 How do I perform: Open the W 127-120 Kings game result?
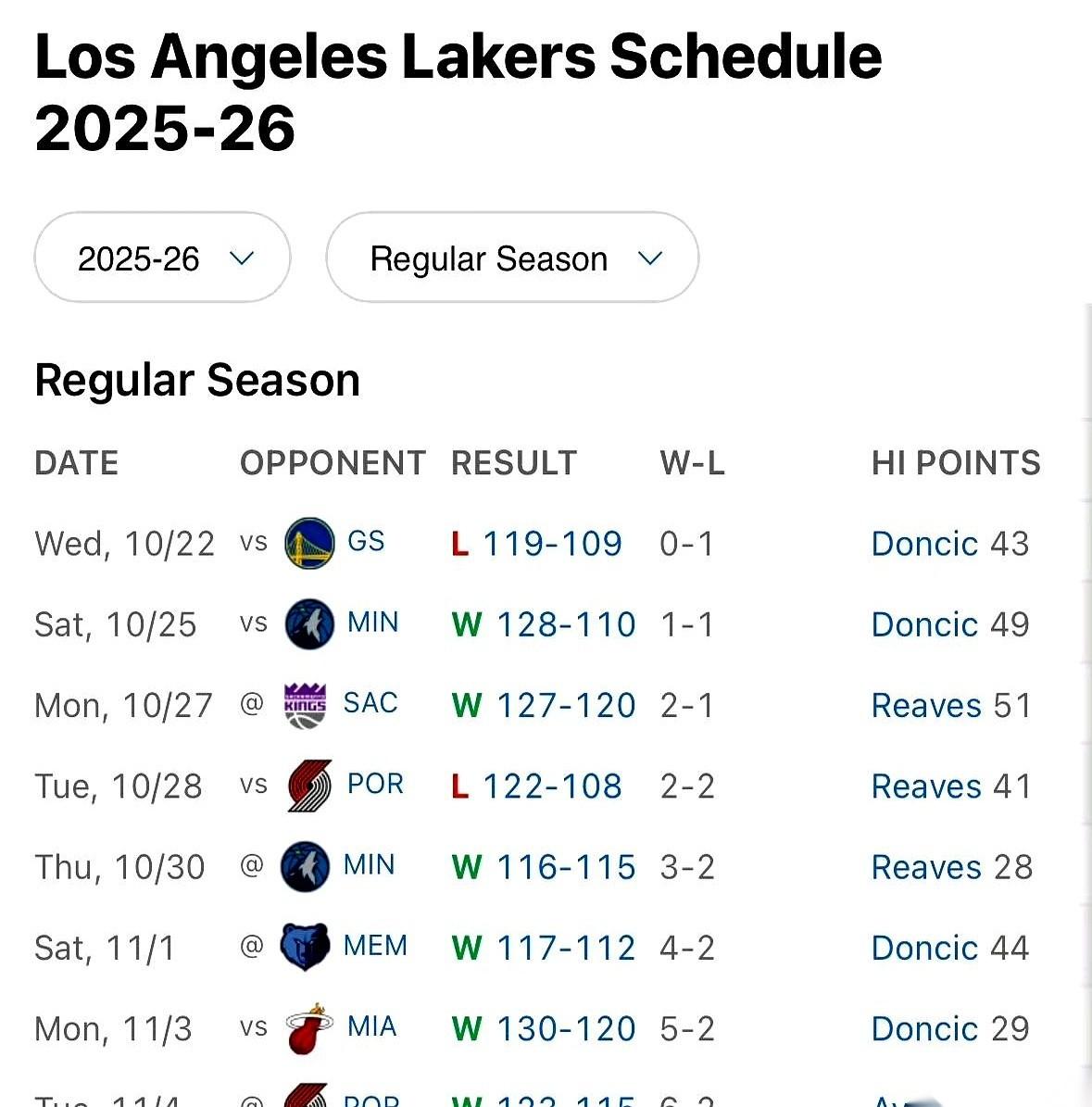(565, 705)
